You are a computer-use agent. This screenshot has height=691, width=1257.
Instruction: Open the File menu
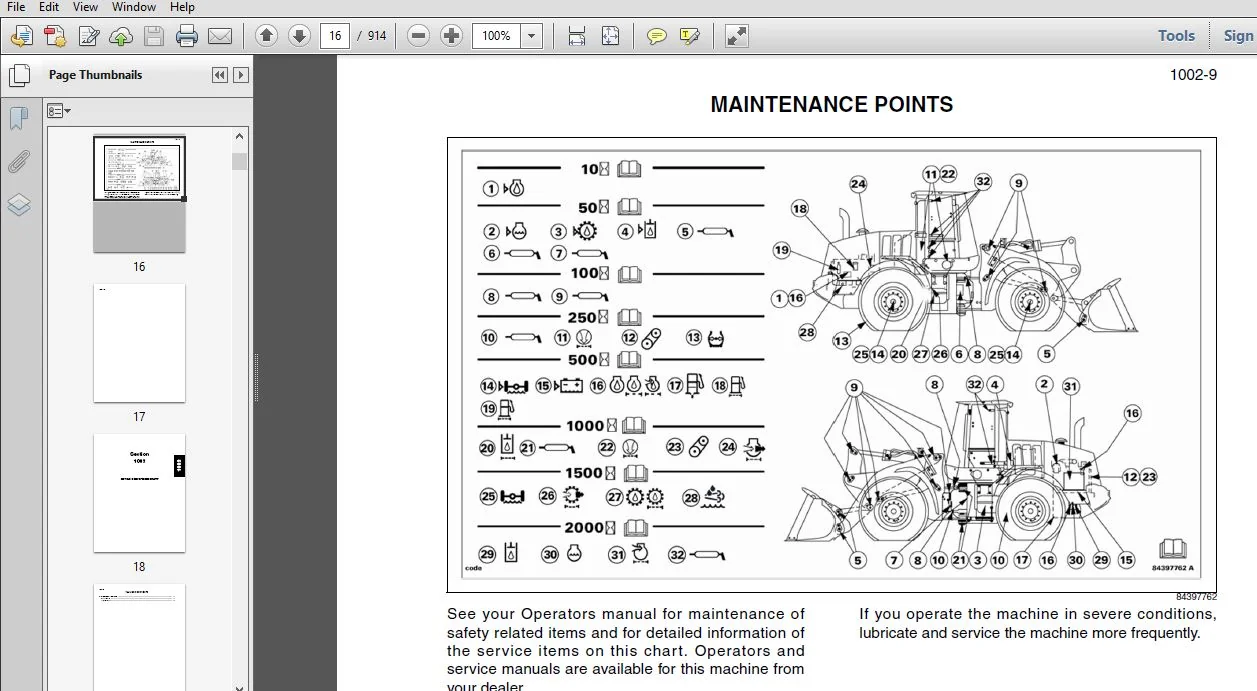coord(16,7)
